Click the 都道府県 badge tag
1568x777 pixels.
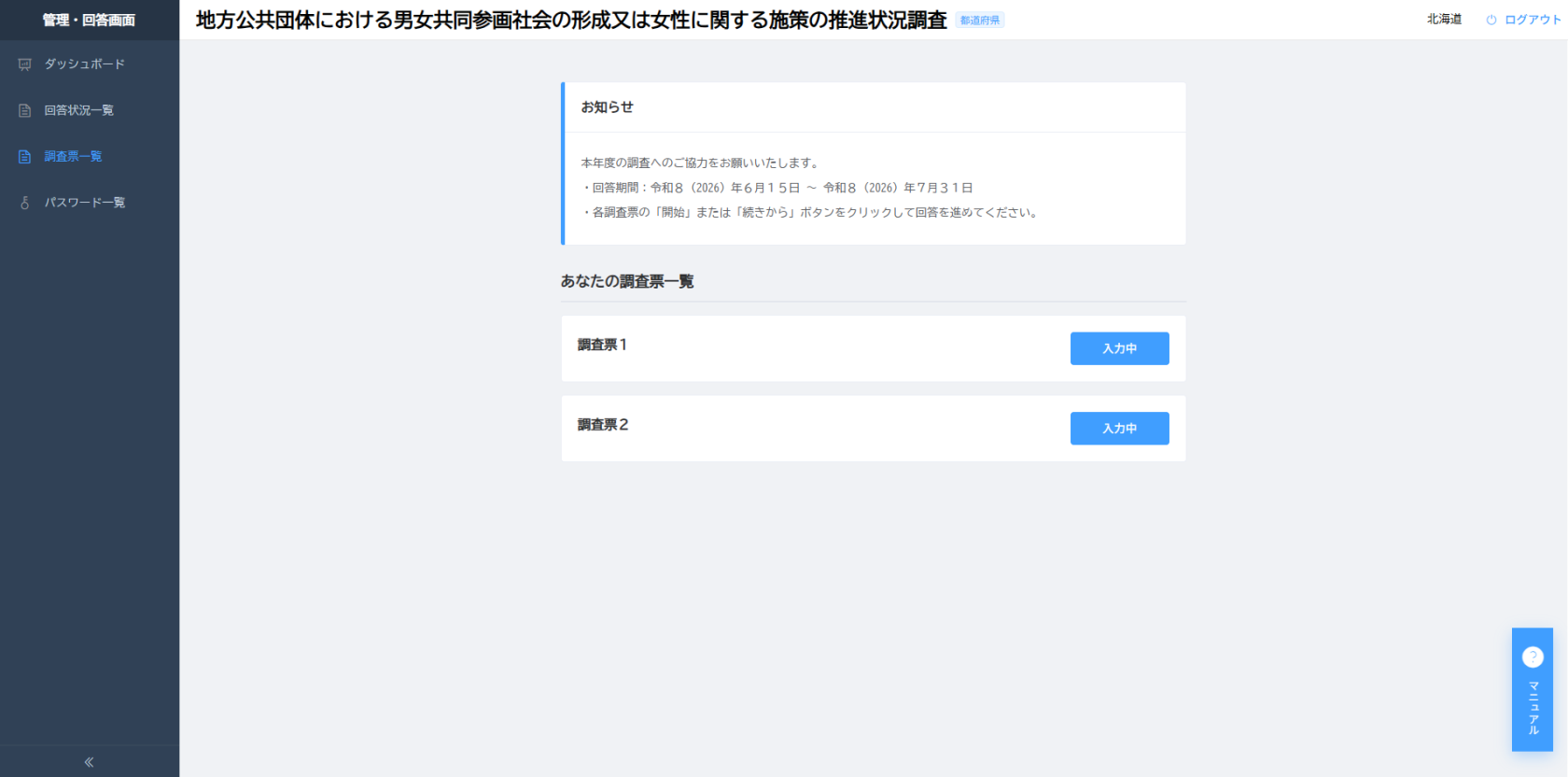pos(980,21)
